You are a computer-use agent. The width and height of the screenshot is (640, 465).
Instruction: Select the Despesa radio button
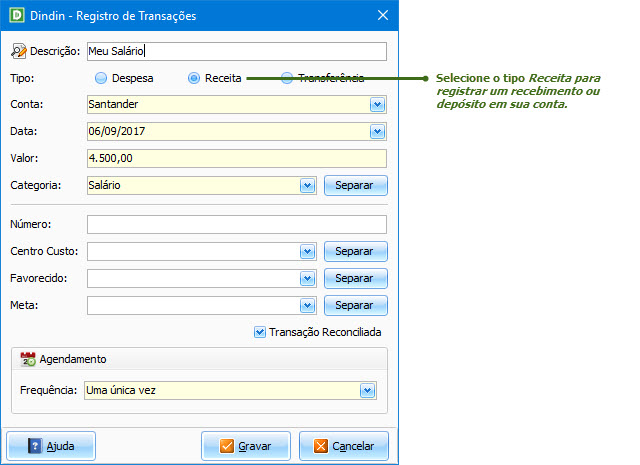pos(100,78)
